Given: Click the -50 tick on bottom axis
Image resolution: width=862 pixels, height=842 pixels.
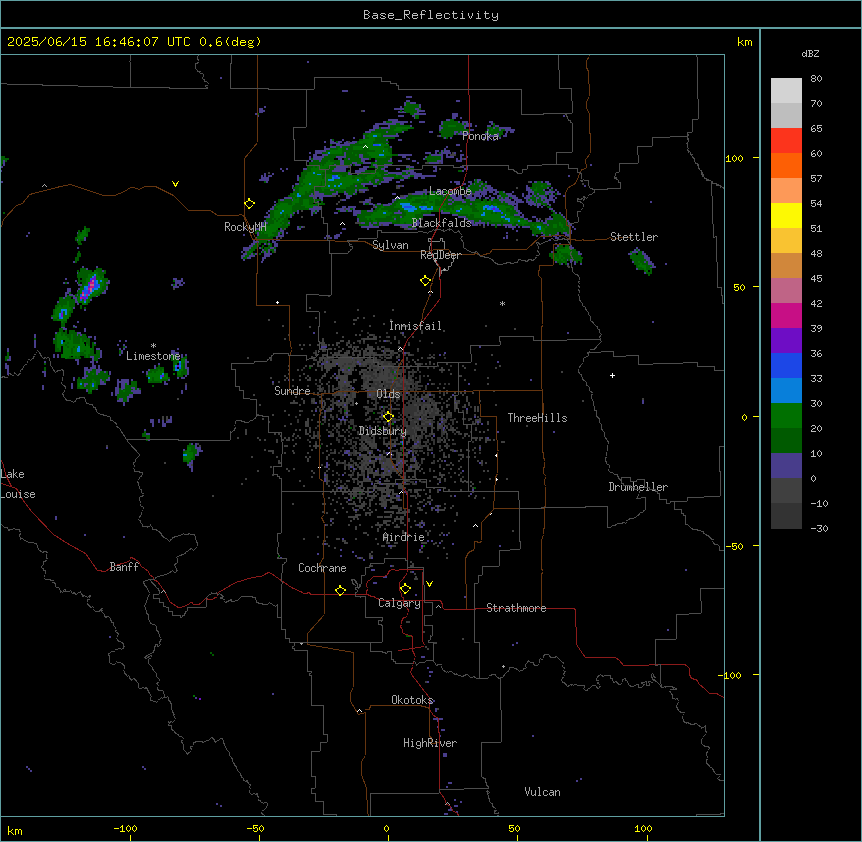Looking at the screenshot, I should (255, 828).
